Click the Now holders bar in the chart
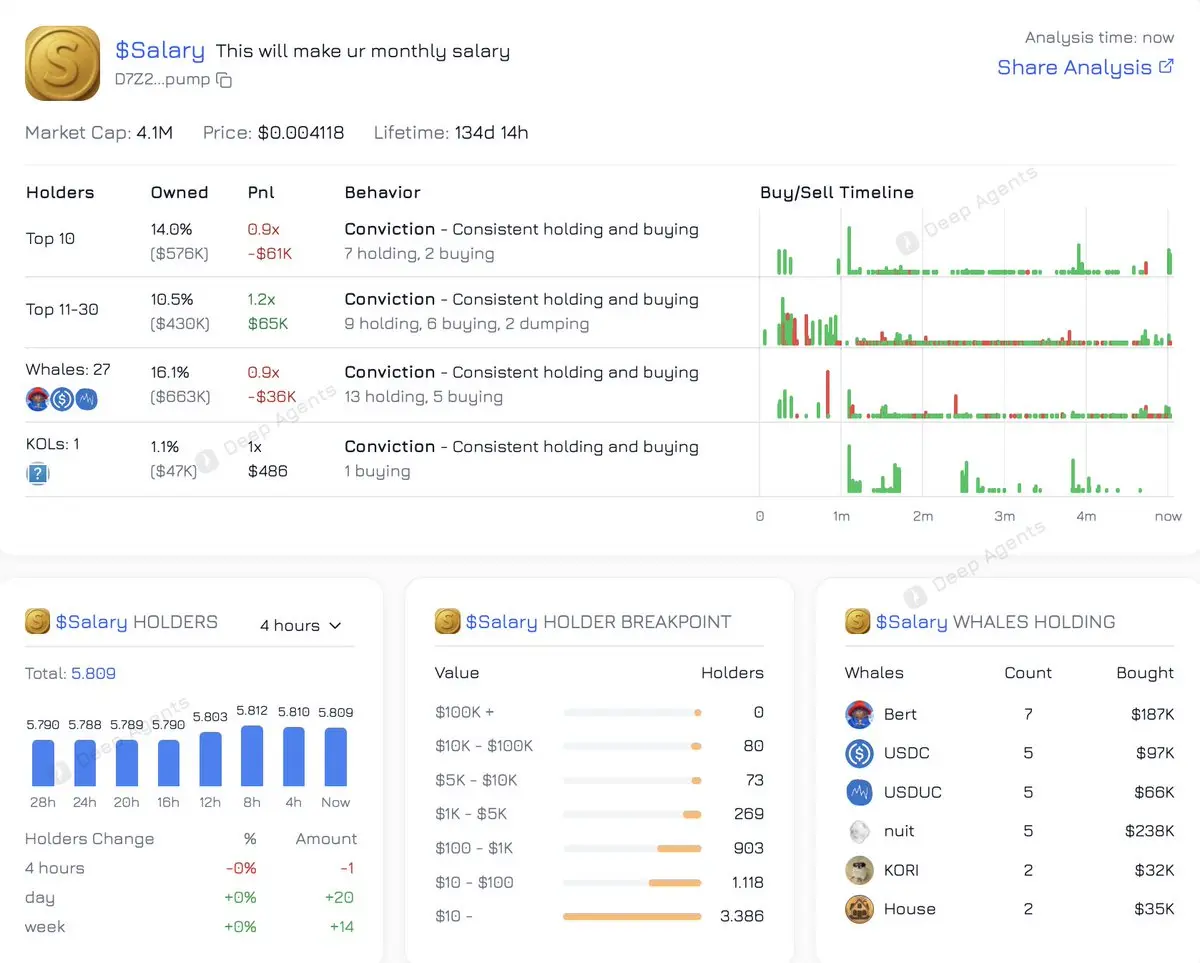This screenshot has height=963, width=1200. 335,756
